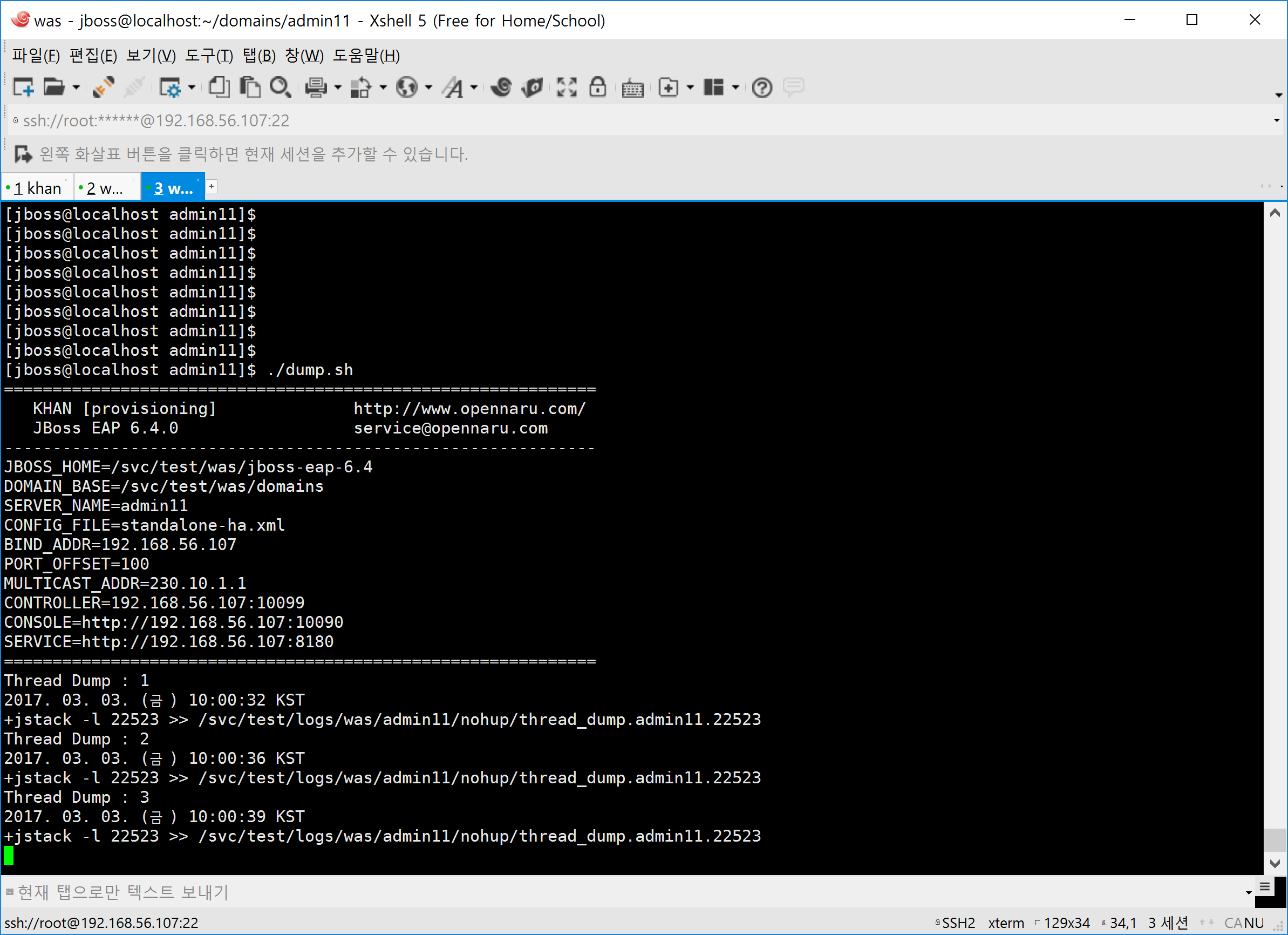Open the Help question mark icon
The height and width of the screenshot is (935, 1288).
click(761, 87)
